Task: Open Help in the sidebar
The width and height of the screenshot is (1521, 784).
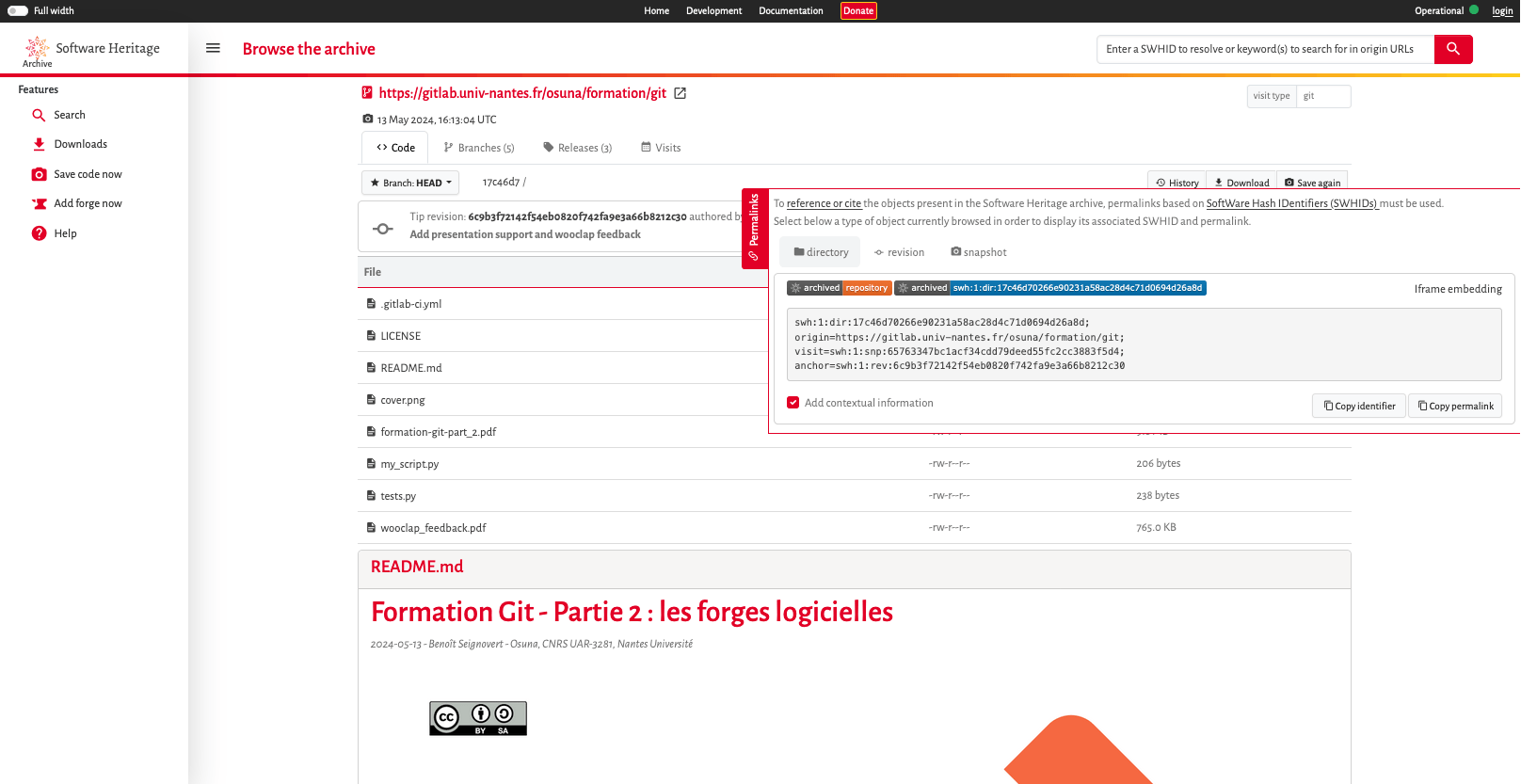Action: click(x=65, y=233)
